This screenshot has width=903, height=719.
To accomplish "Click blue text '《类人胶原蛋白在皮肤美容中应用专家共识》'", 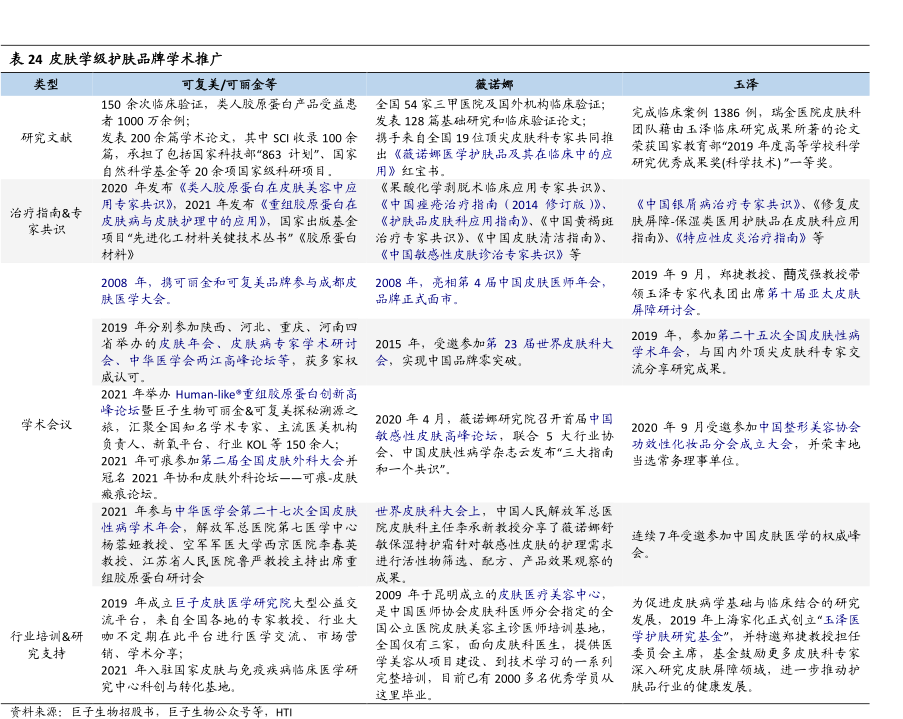I will click(x=229, y=196).
